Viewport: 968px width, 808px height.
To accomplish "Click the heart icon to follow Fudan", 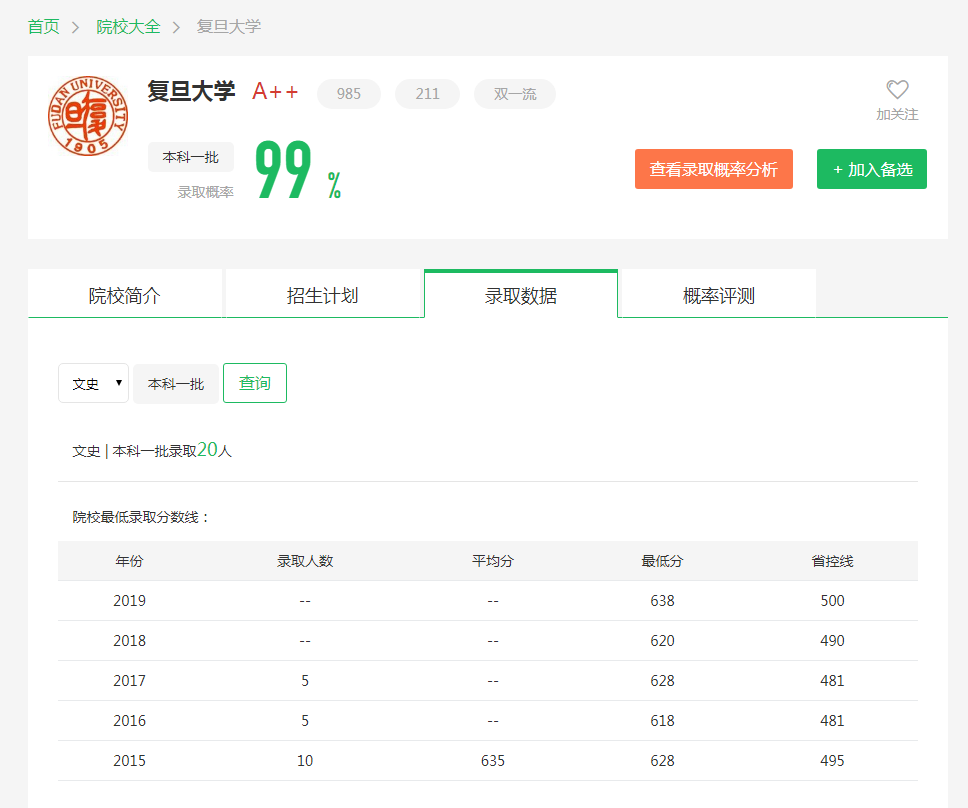I will [x=897, y=90].
